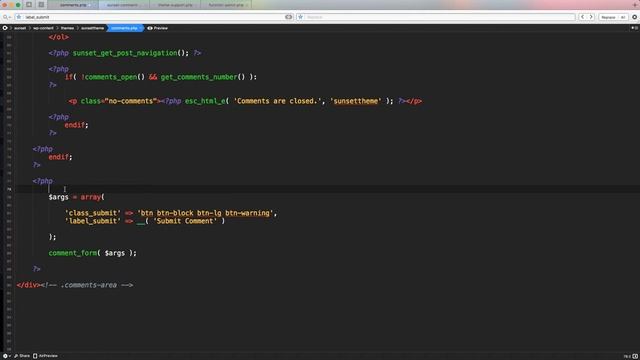Toggle the split view icon on the path bar
The width and height of the screenshot is (640, 360).
pyautogui.click(x=634, y=28)
